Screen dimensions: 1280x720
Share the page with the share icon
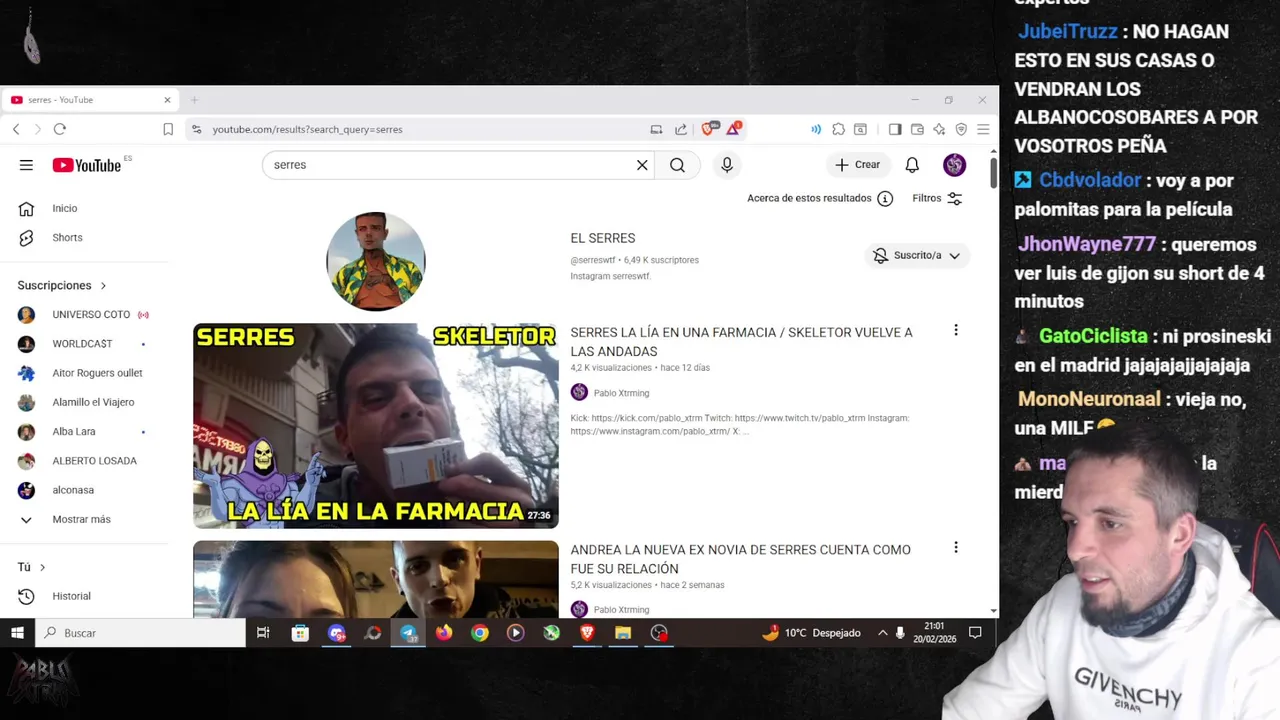pos(681,129)
